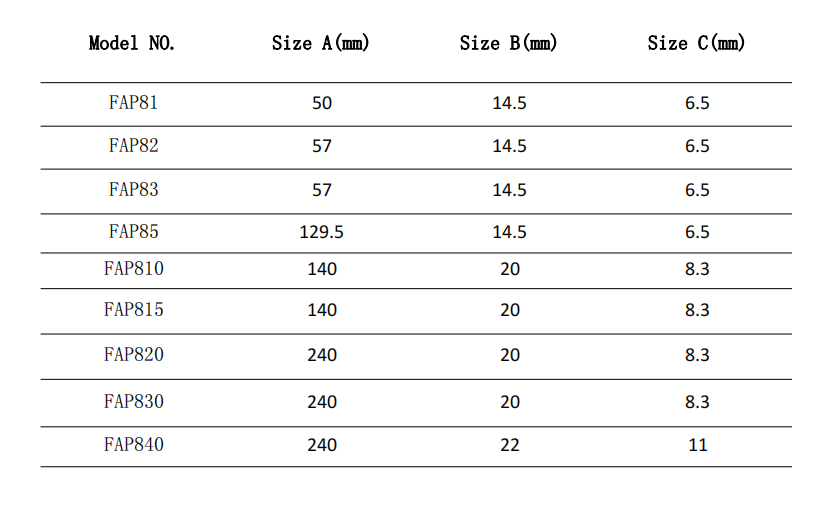Click FAP810's Size C value 8.3

coord(697,269)
